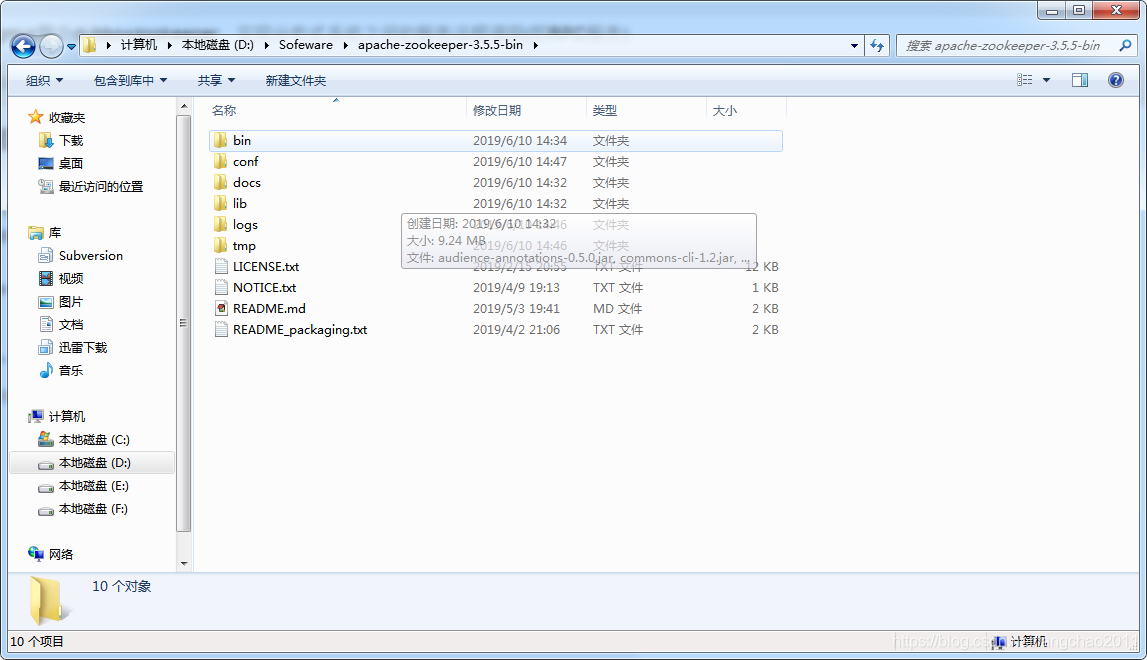Select the tmp folder icon
The height and width of the screenshot is (660, 1147).
(221, 245)
